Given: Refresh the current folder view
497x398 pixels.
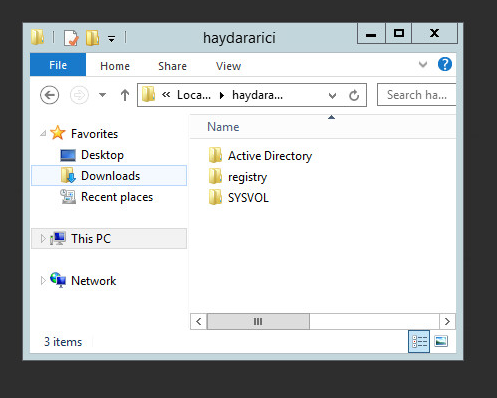Looking at the screenshot, I should coord(354,95).
